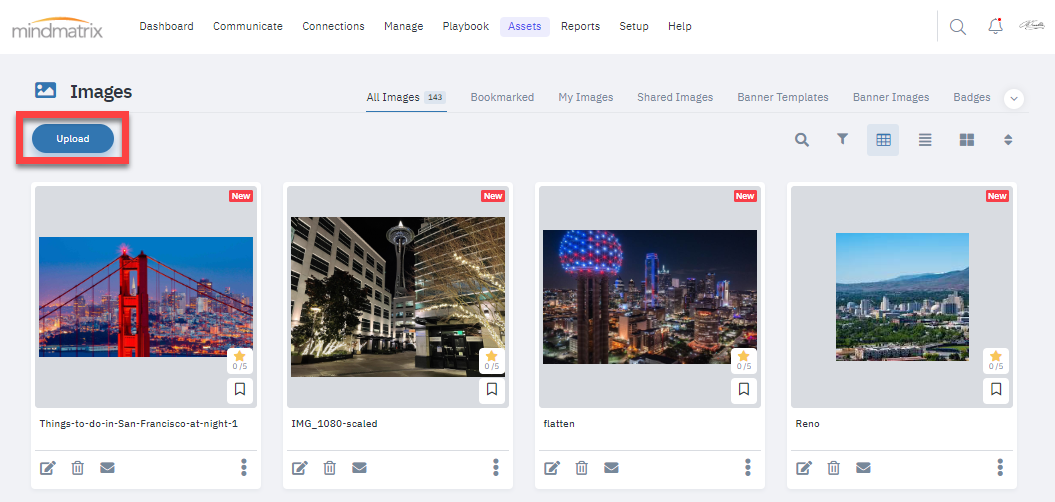Open the IMG_1080-scaled thumbnail
The width and height of the screenshot is (1055, 502).
pos(398,297)
